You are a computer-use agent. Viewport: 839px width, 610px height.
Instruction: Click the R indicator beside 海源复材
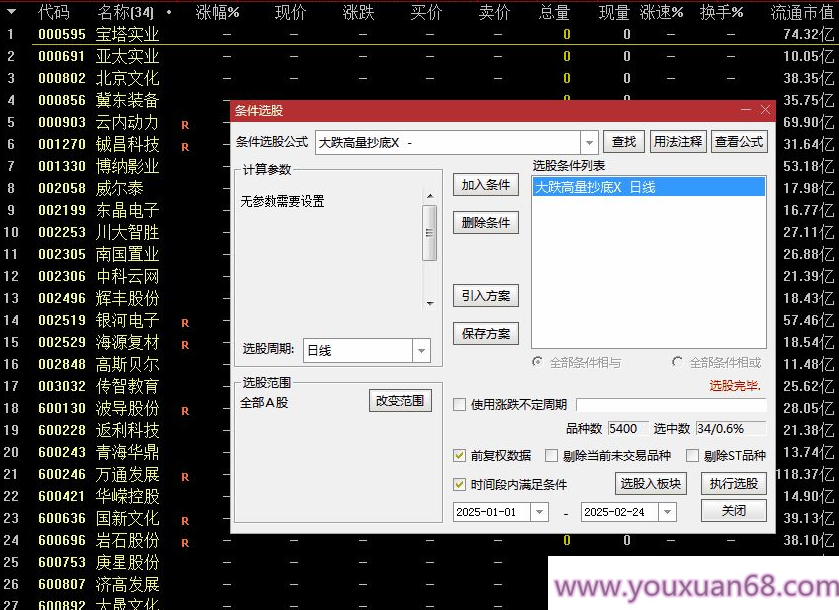[184, 342]
